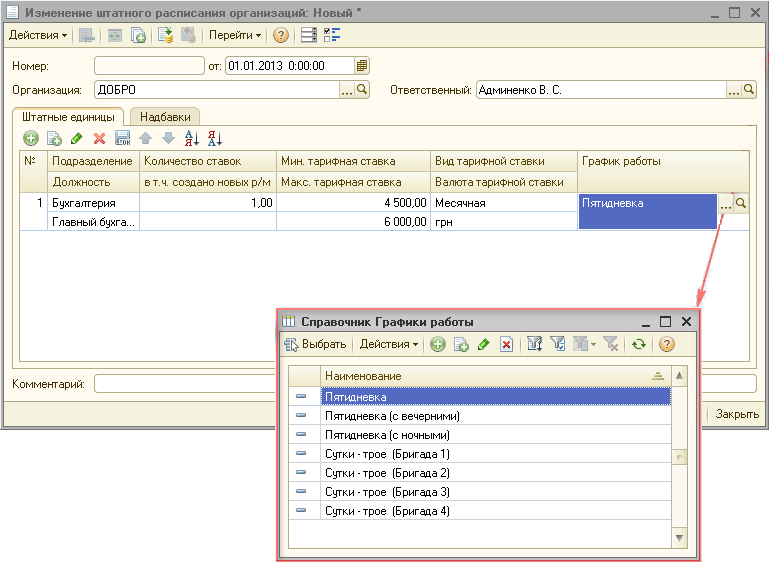Click the copy document icon in main toolbar

138,35
